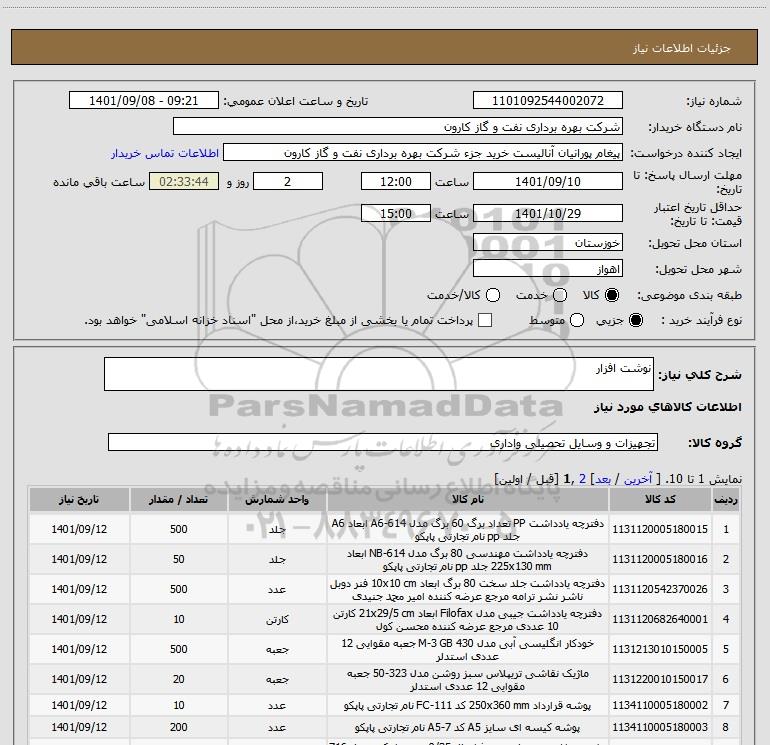Click the page header جزئیات اطلاعات نیاز
This screenshot has height=745, width=770.
pos(682,48)
